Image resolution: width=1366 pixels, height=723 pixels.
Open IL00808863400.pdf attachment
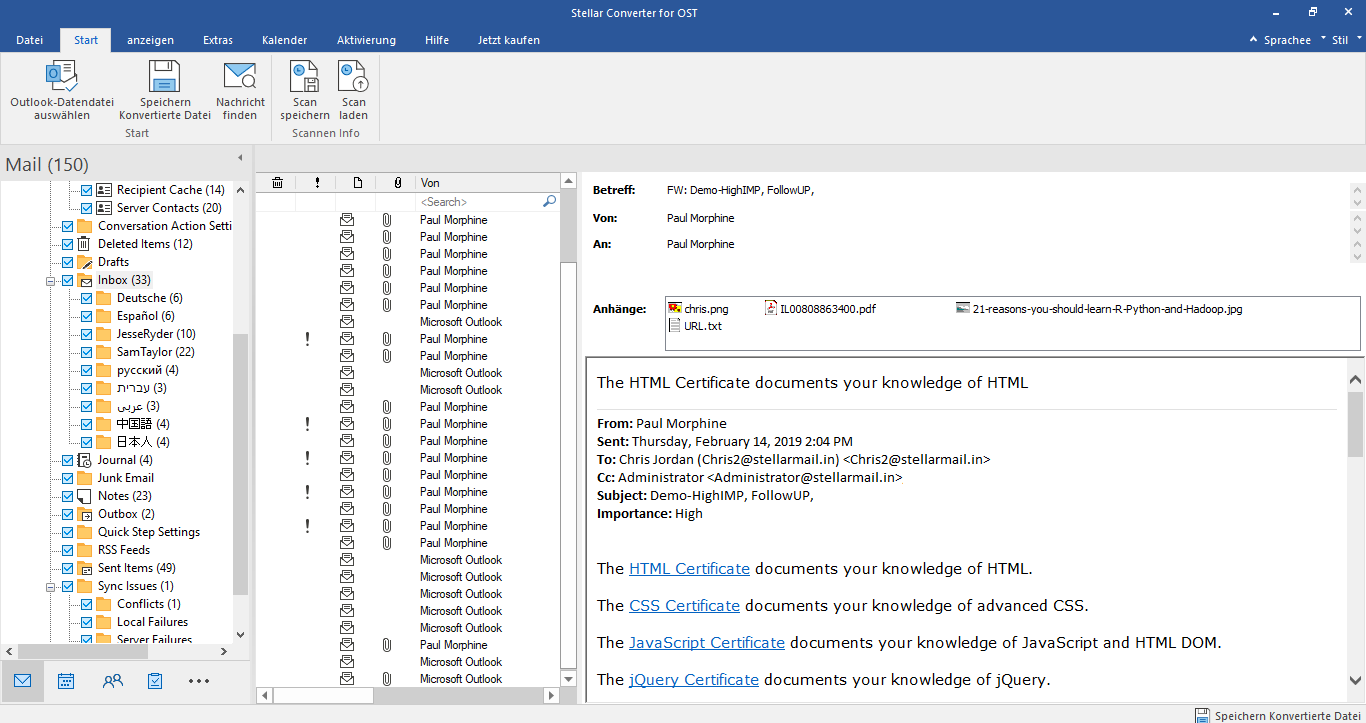[820, 309]
